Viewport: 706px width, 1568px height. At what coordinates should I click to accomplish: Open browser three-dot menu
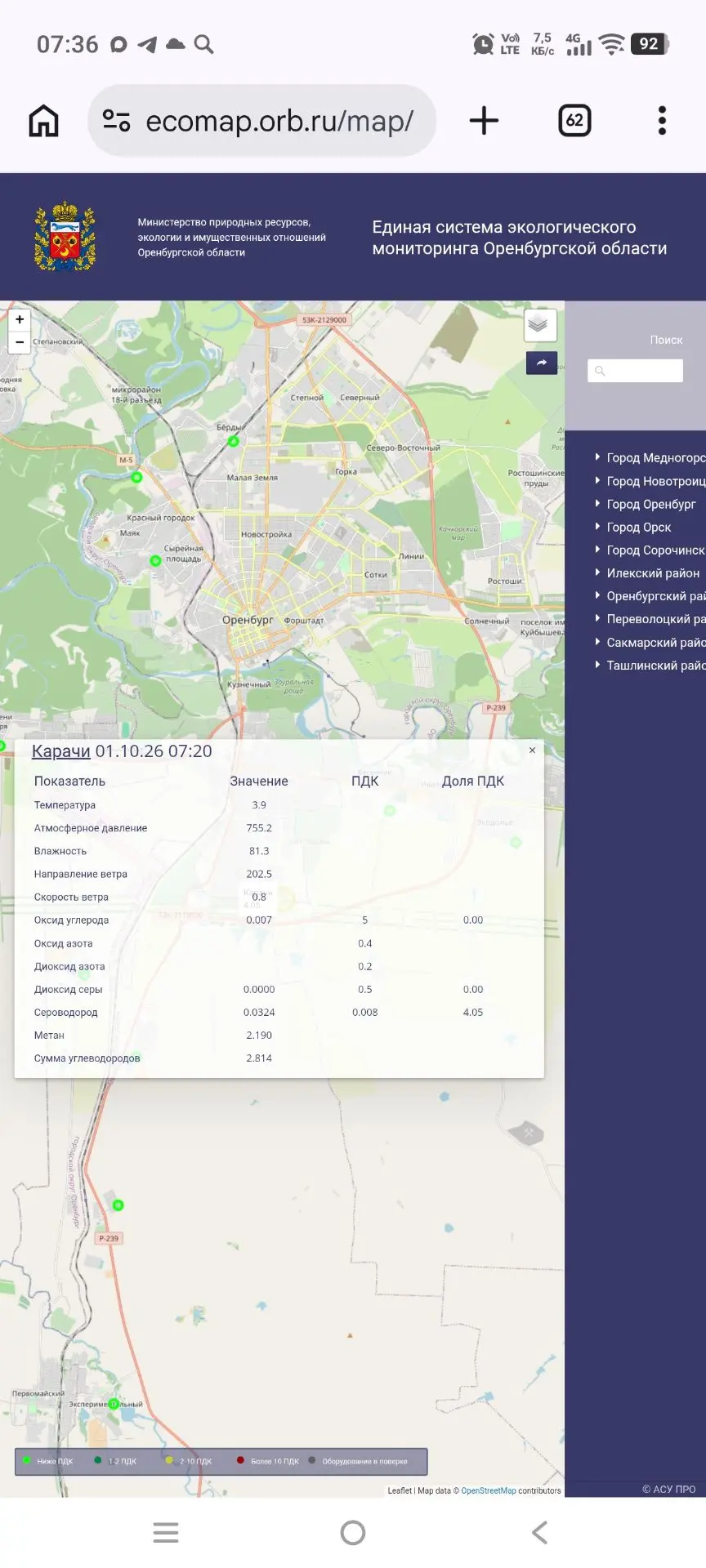tap(662, 121)
